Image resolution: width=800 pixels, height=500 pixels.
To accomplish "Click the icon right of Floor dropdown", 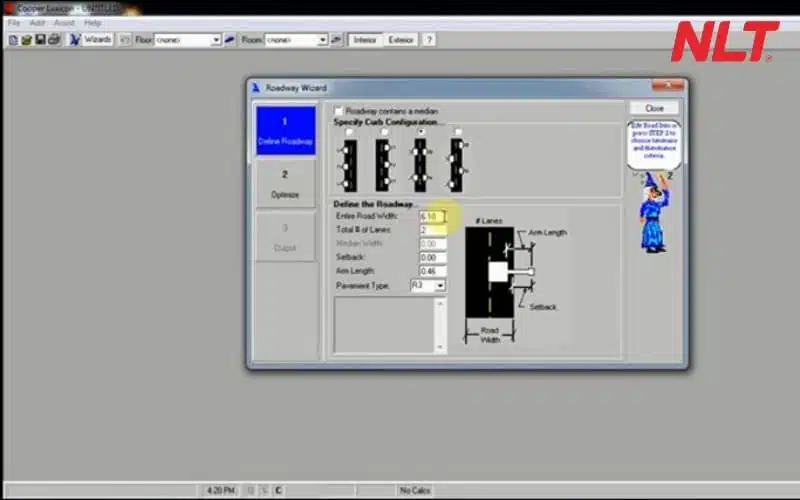I will pyautogui.click(x=230, y=40).
